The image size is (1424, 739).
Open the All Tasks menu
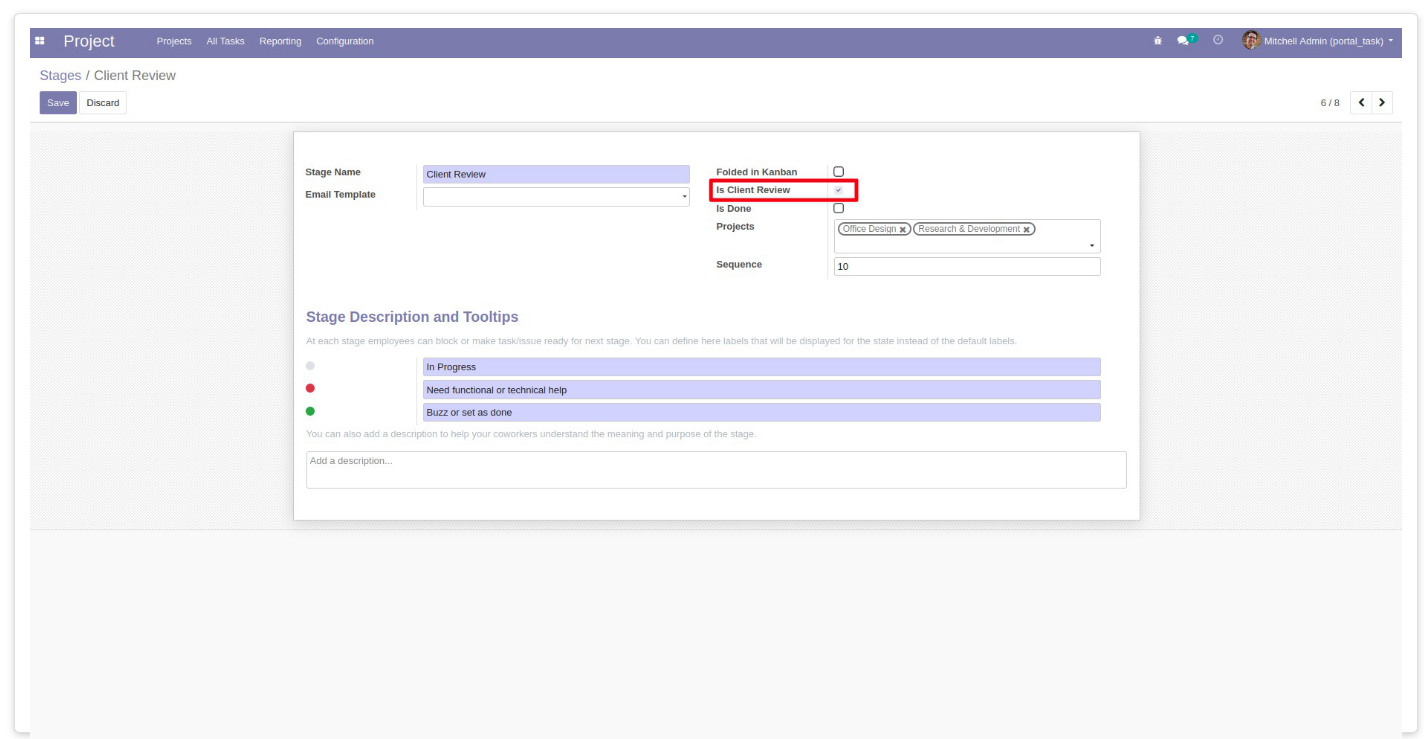coord(225,41)
